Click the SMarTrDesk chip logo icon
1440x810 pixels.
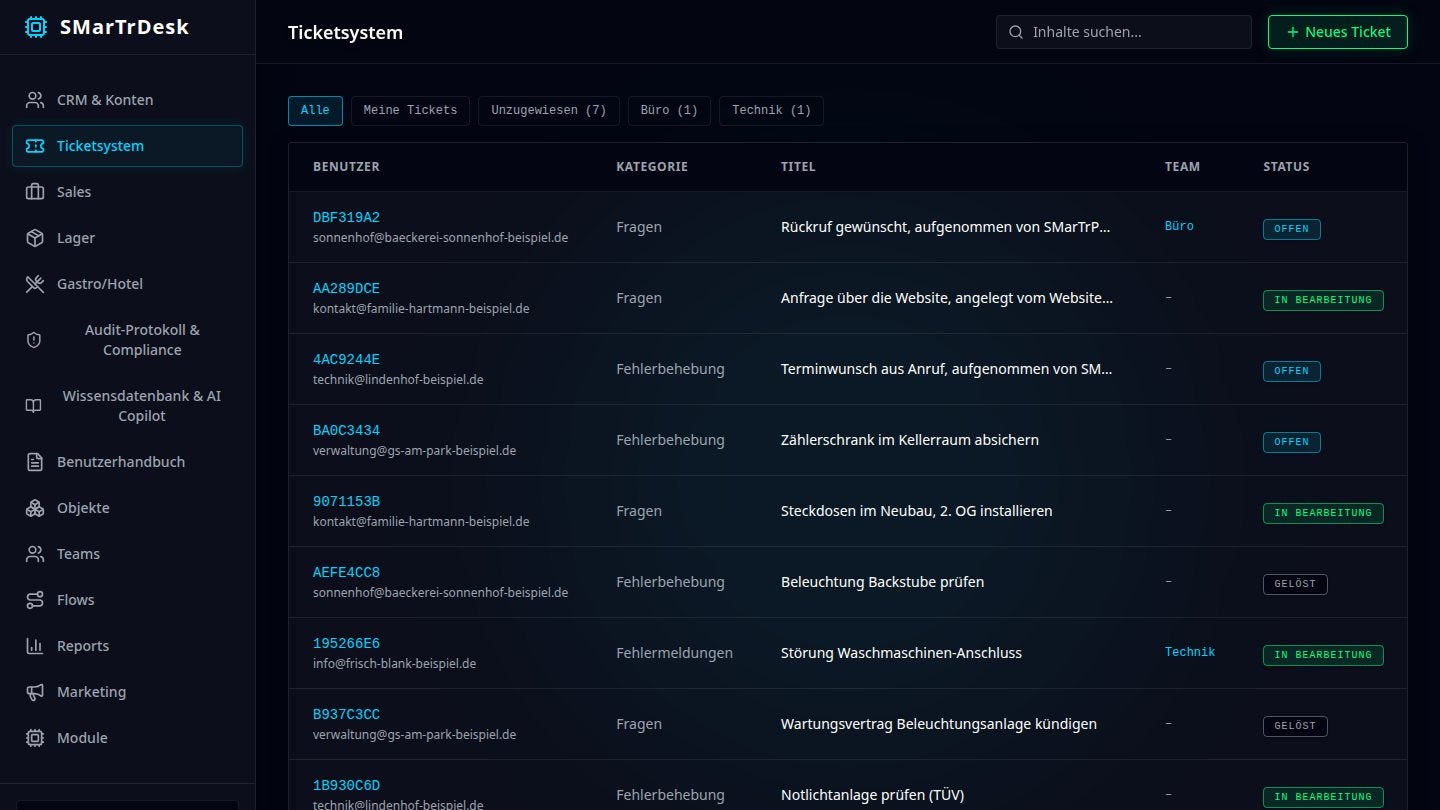[x=36, y=27]
